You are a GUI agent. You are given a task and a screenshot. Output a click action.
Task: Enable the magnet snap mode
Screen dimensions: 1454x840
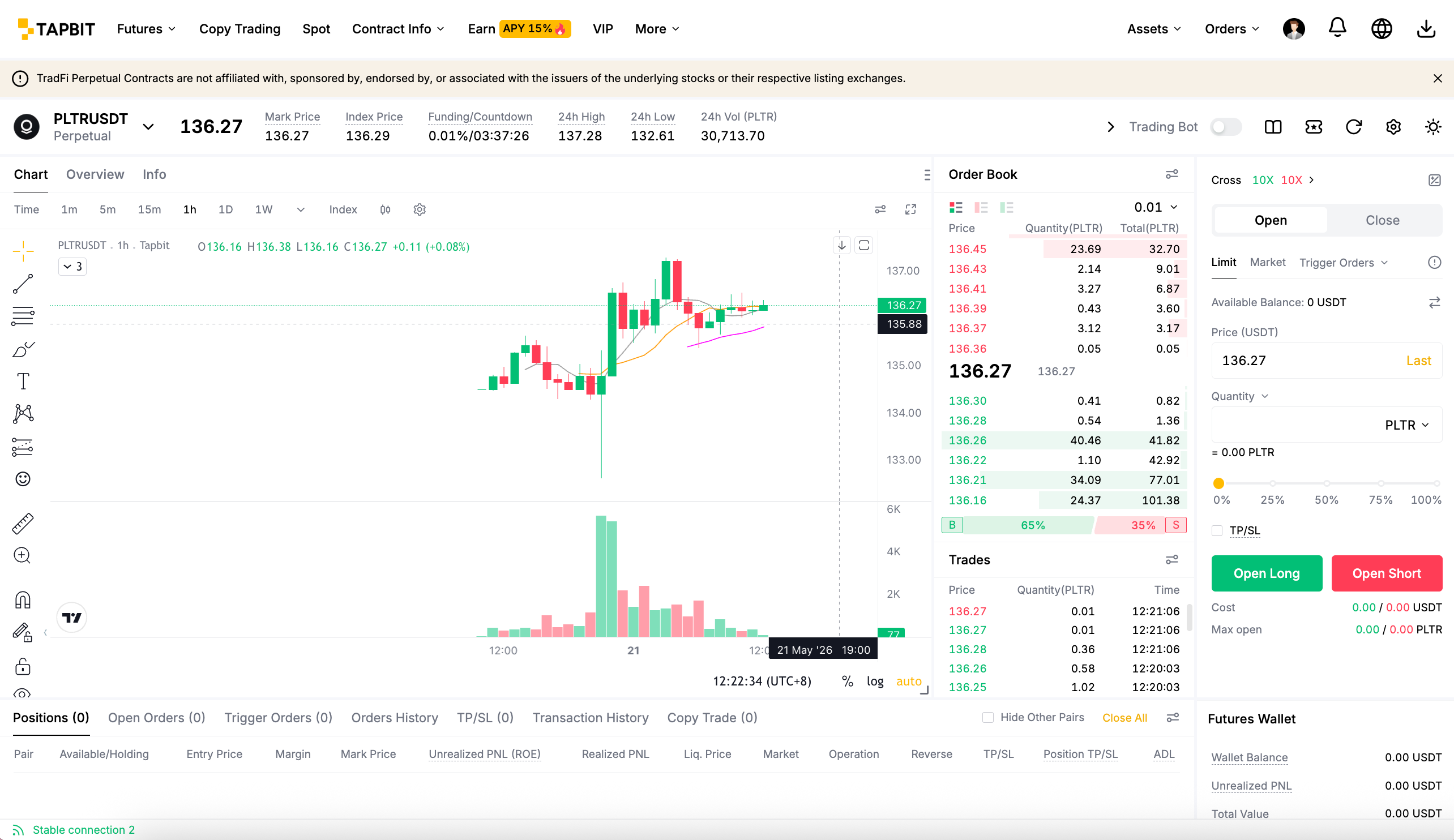[23, 600]
